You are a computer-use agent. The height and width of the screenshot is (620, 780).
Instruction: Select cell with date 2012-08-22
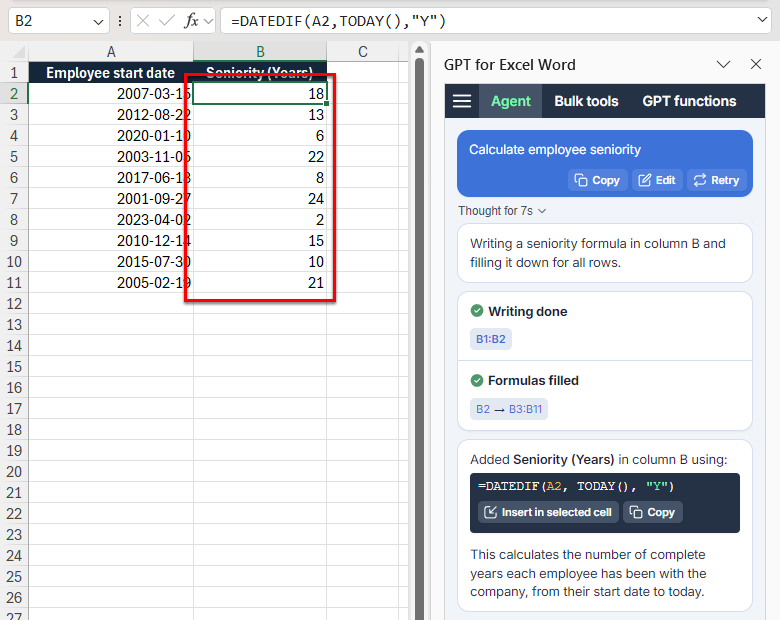110,114
